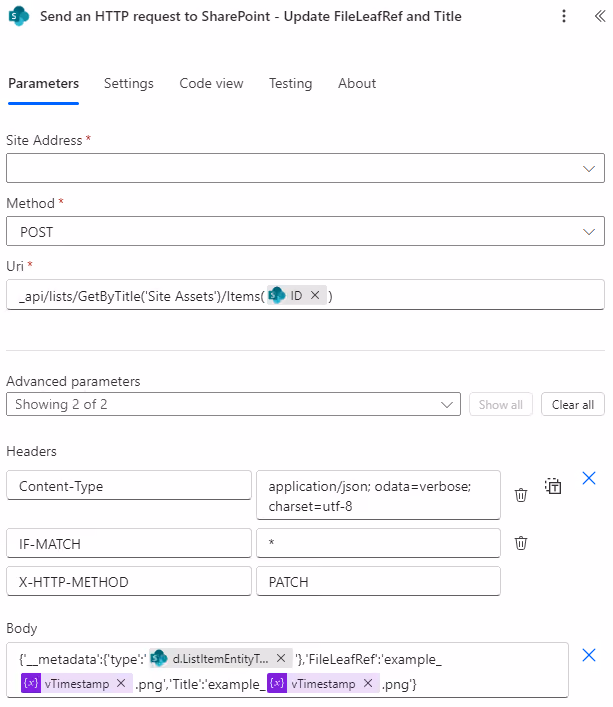Select the ID dynamic content token

coord(296,295)
